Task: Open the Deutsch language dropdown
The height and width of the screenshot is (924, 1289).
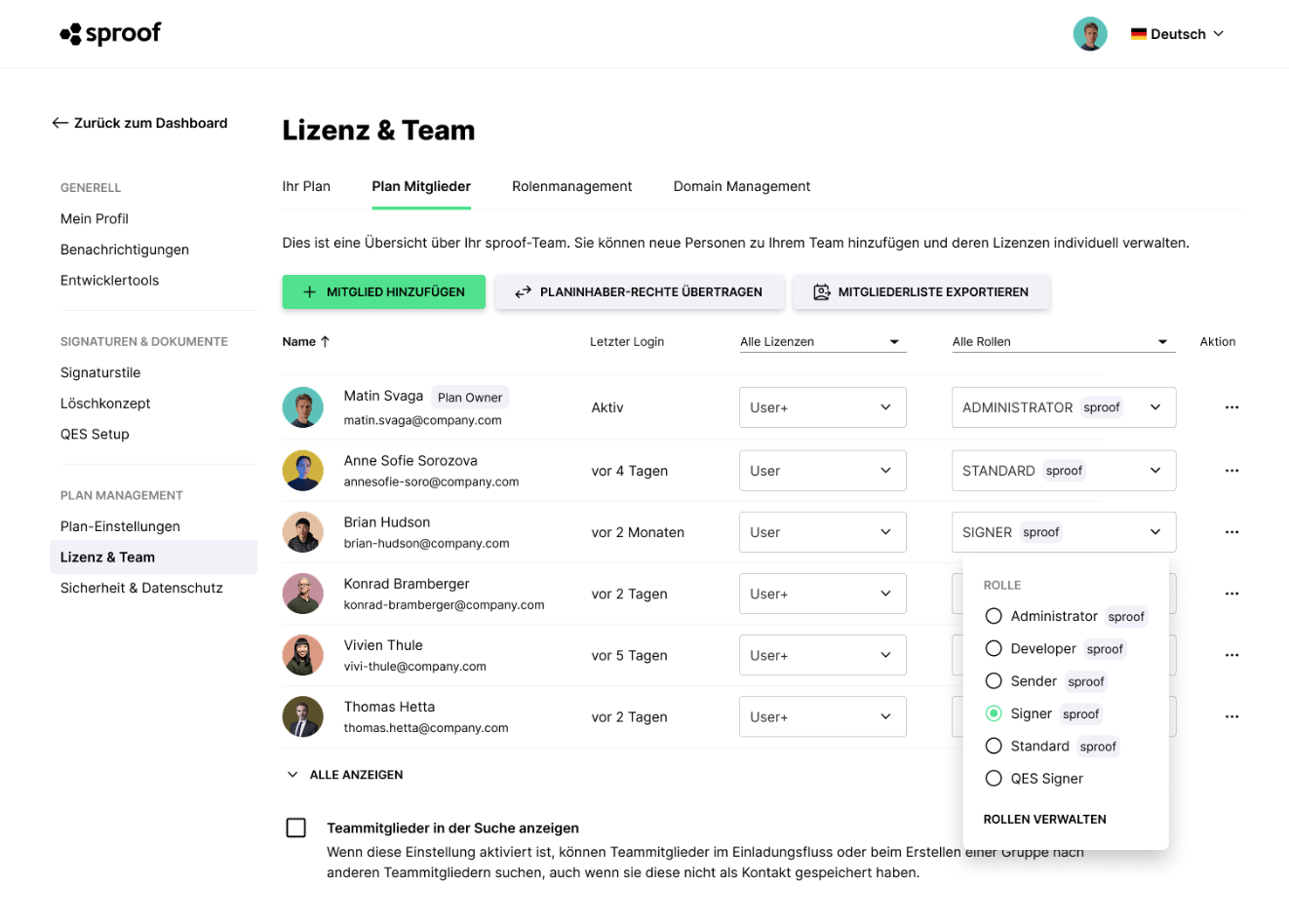Action: (x=1177, y=34)
